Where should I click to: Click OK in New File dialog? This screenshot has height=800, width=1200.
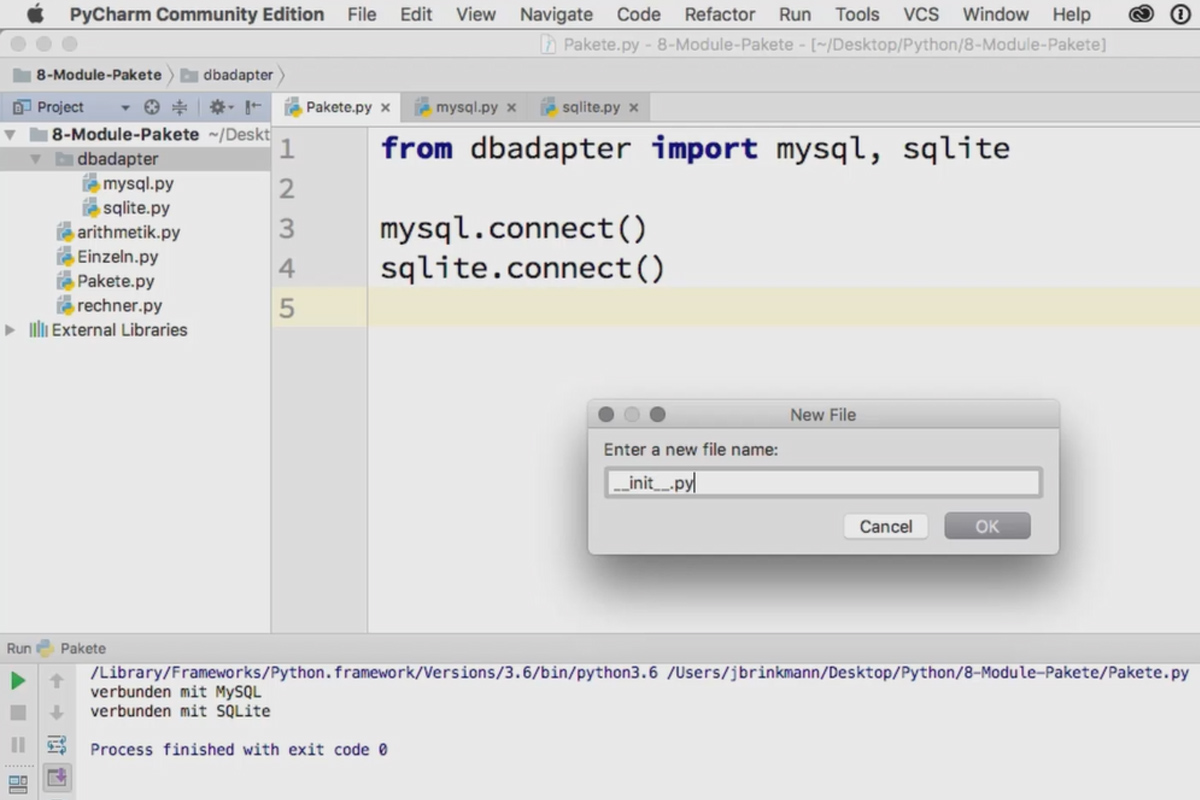pyautogui.click(x=987, y=526)
